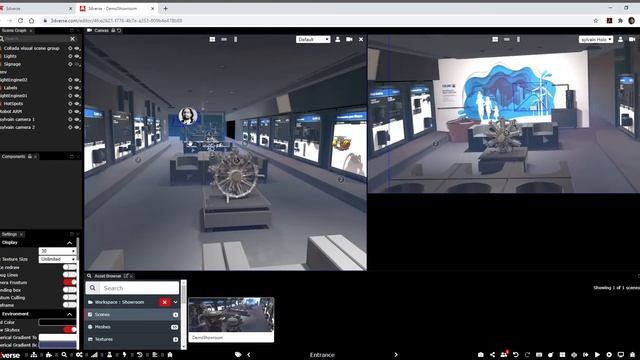Open the users icon with notification badge
Screen dimensions: 640x360
(x=504, y=354)
